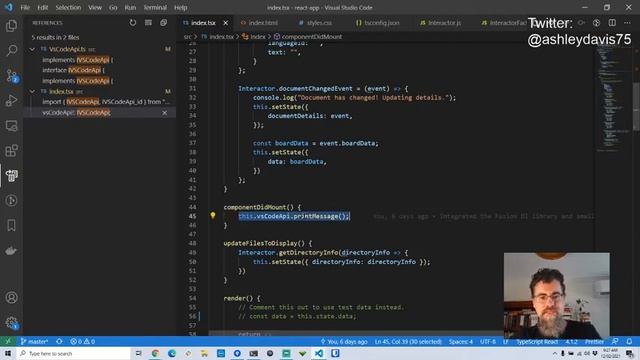Image resolution: width=640 pixels, height=360 pixels.
Task: Open notifications bell in status bar
Action: coord(629,341)
